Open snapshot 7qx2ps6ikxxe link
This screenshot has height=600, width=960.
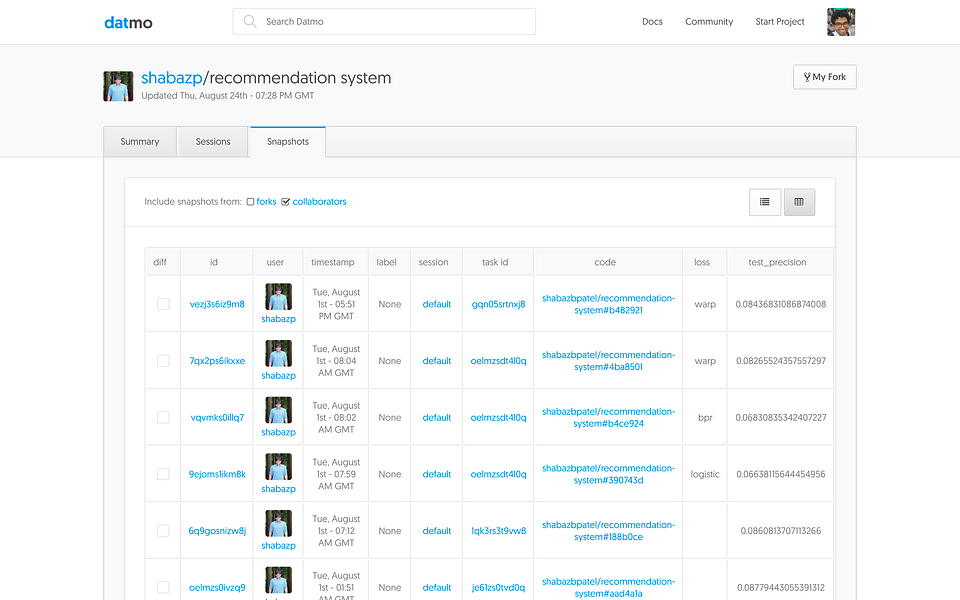click(217, 361)
